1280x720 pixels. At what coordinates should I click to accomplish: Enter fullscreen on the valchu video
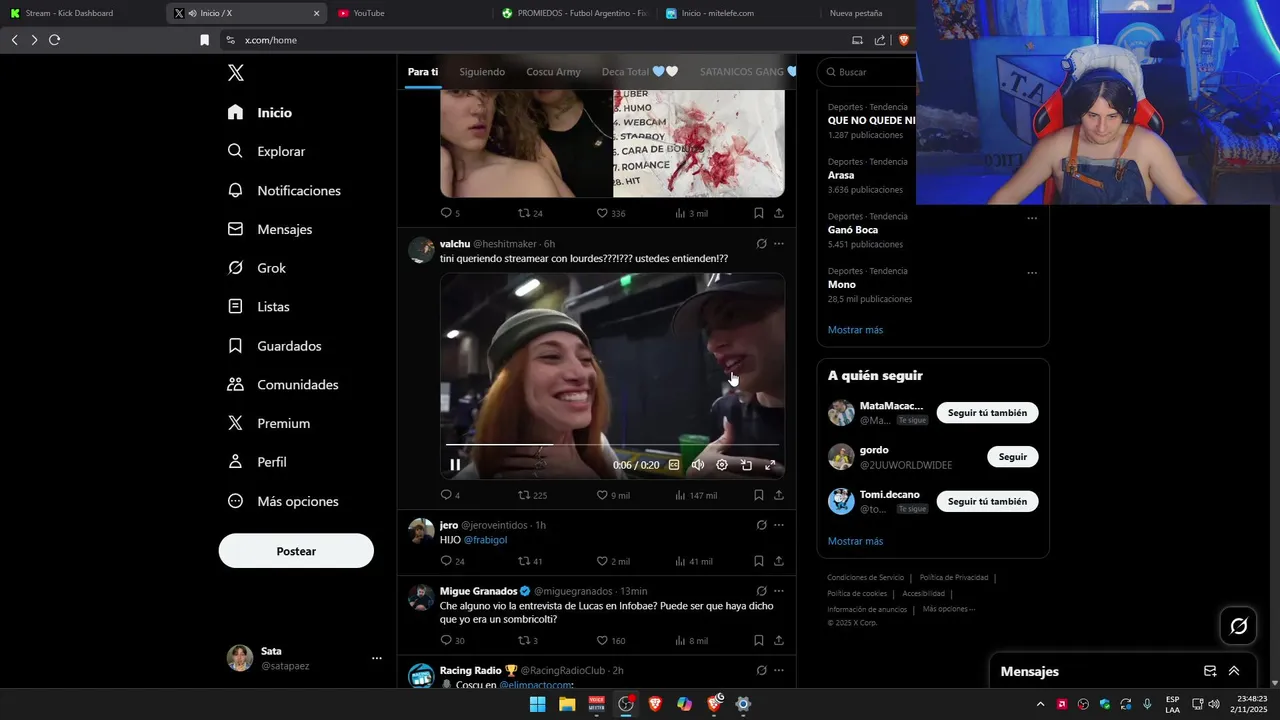tap(770, 465)
